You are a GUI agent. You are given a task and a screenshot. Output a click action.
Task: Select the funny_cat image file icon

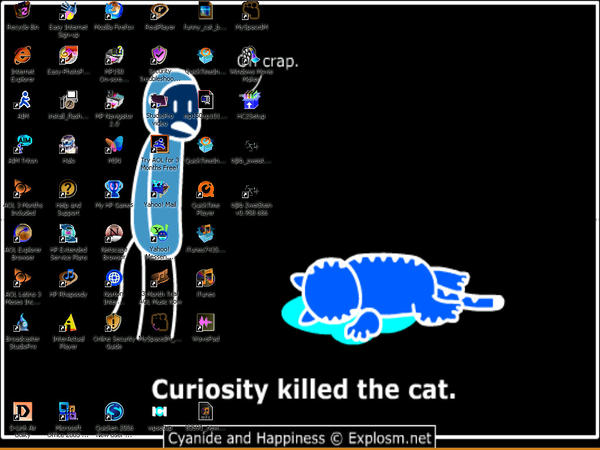(x=205, y=11)
